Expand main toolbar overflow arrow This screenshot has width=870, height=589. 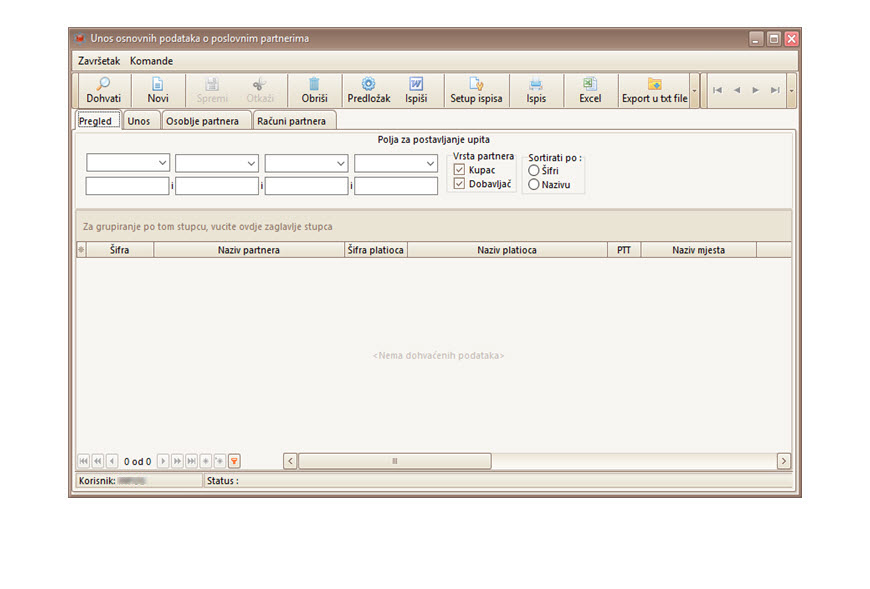click(694, 90)
